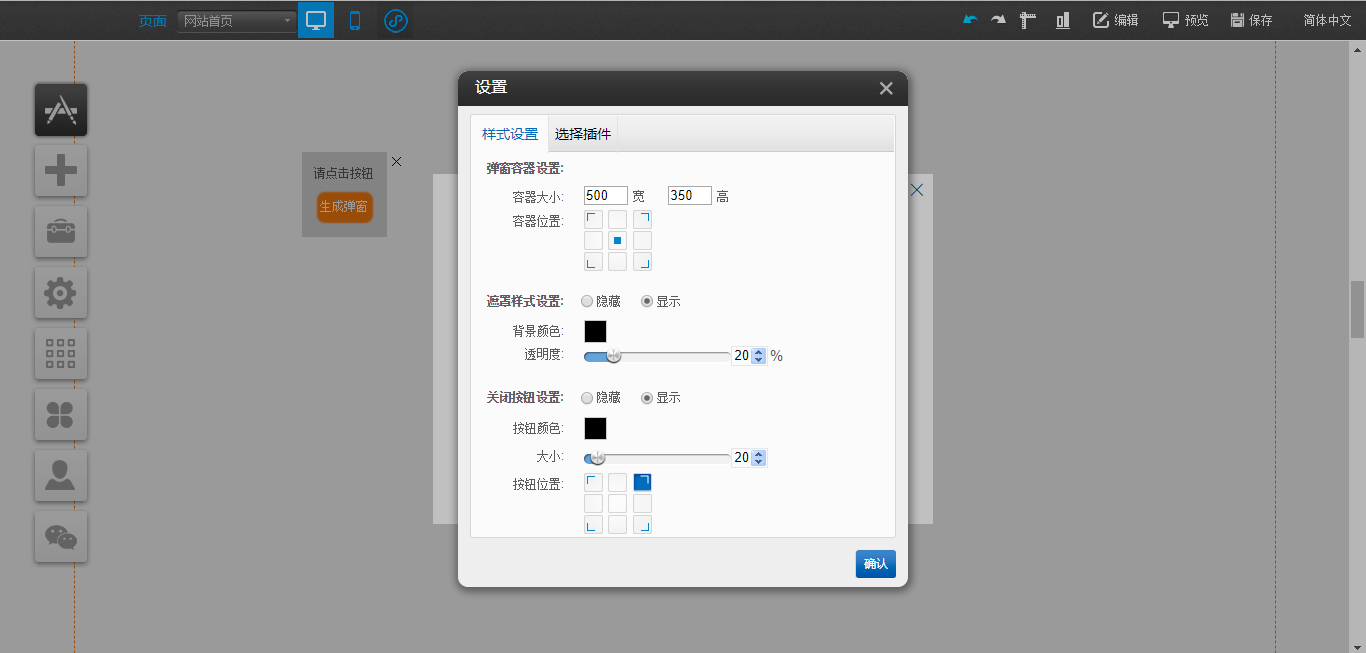
Task: Open the plus add-component sidebar icon
Action: [x=61, y=171]
